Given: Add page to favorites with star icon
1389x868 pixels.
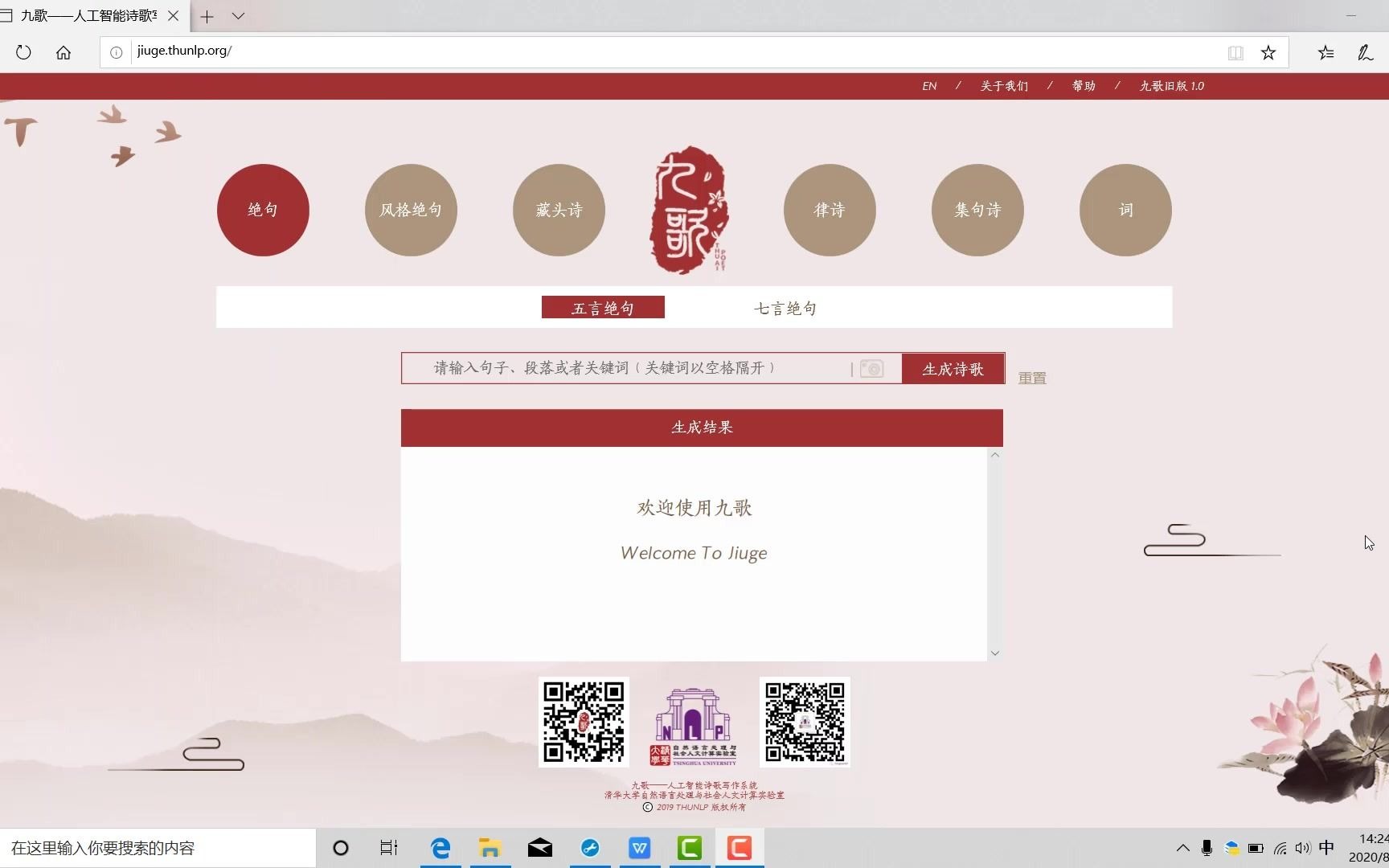Looking at the screenshot, I should coord(1268,53).
